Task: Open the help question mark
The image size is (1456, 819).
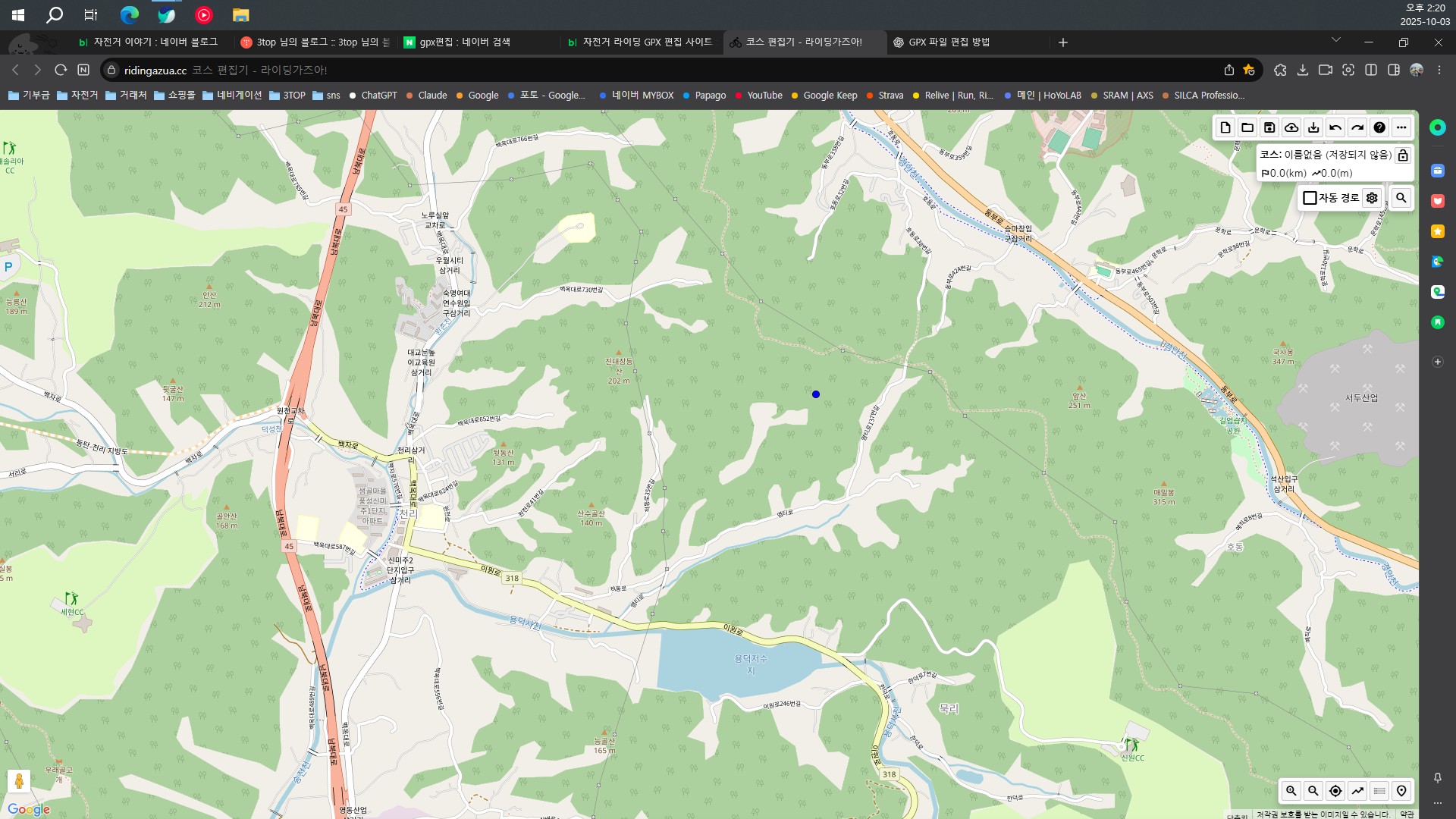Action: click(1379, 127)
